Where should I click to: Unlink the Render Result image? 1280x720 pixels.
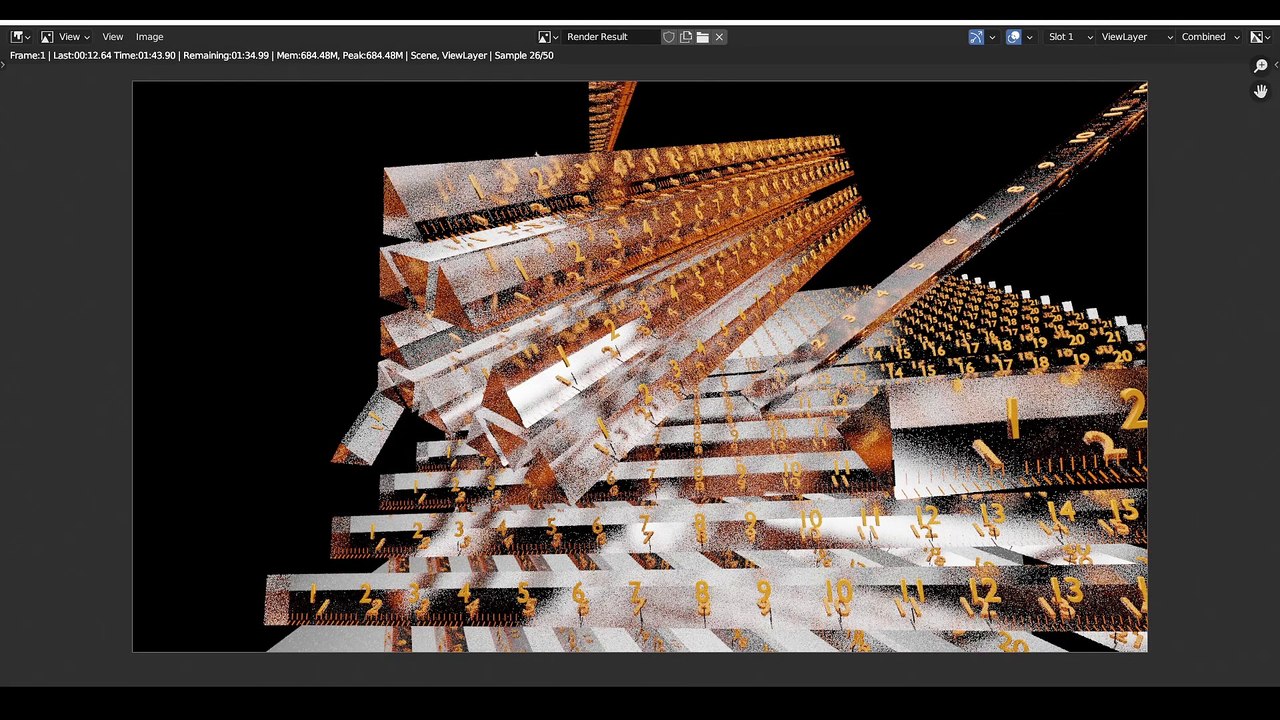click(719, 37)
